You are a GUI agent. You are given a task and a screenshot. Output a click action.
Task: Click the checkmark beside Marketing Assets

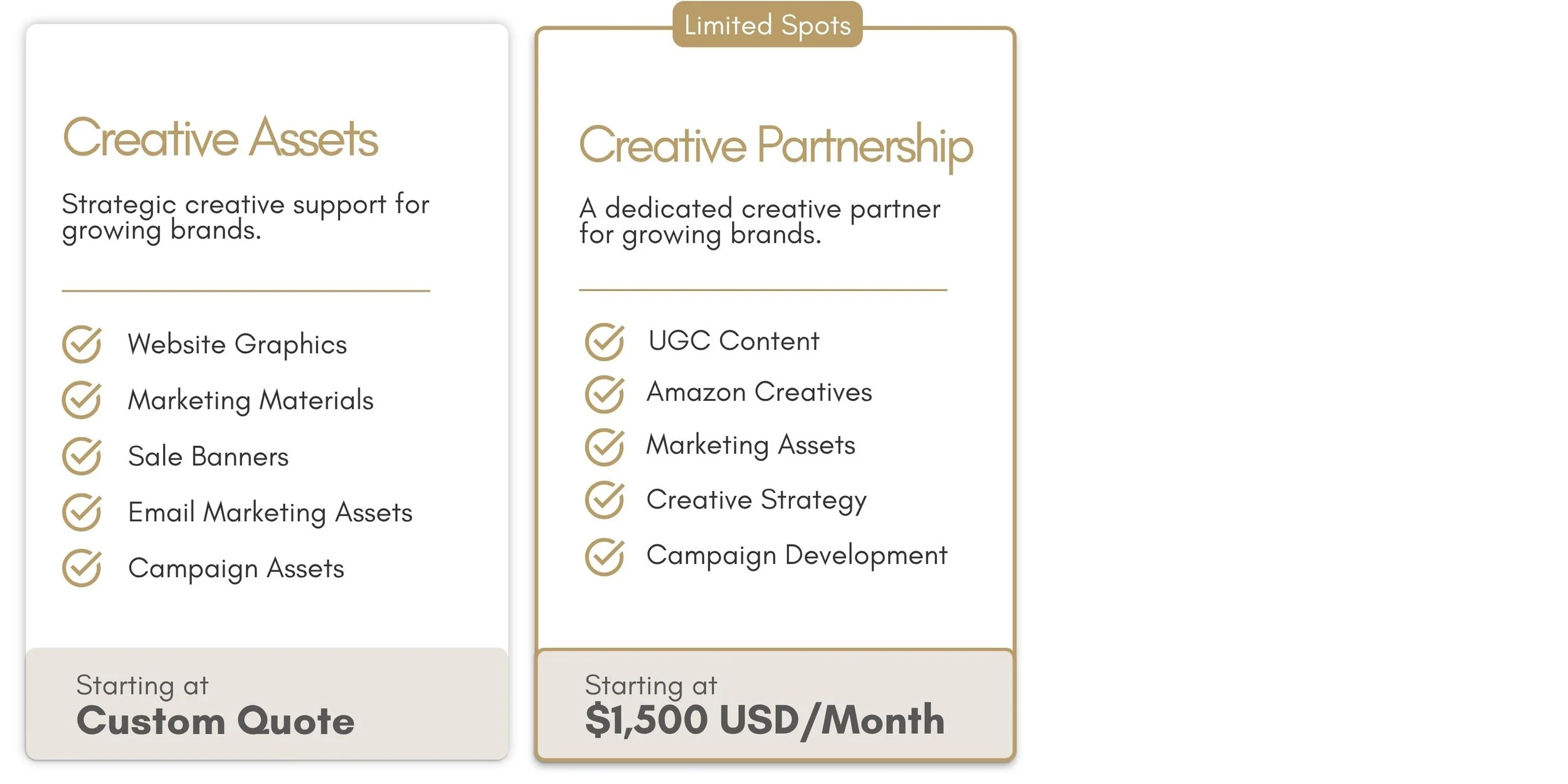605,447
